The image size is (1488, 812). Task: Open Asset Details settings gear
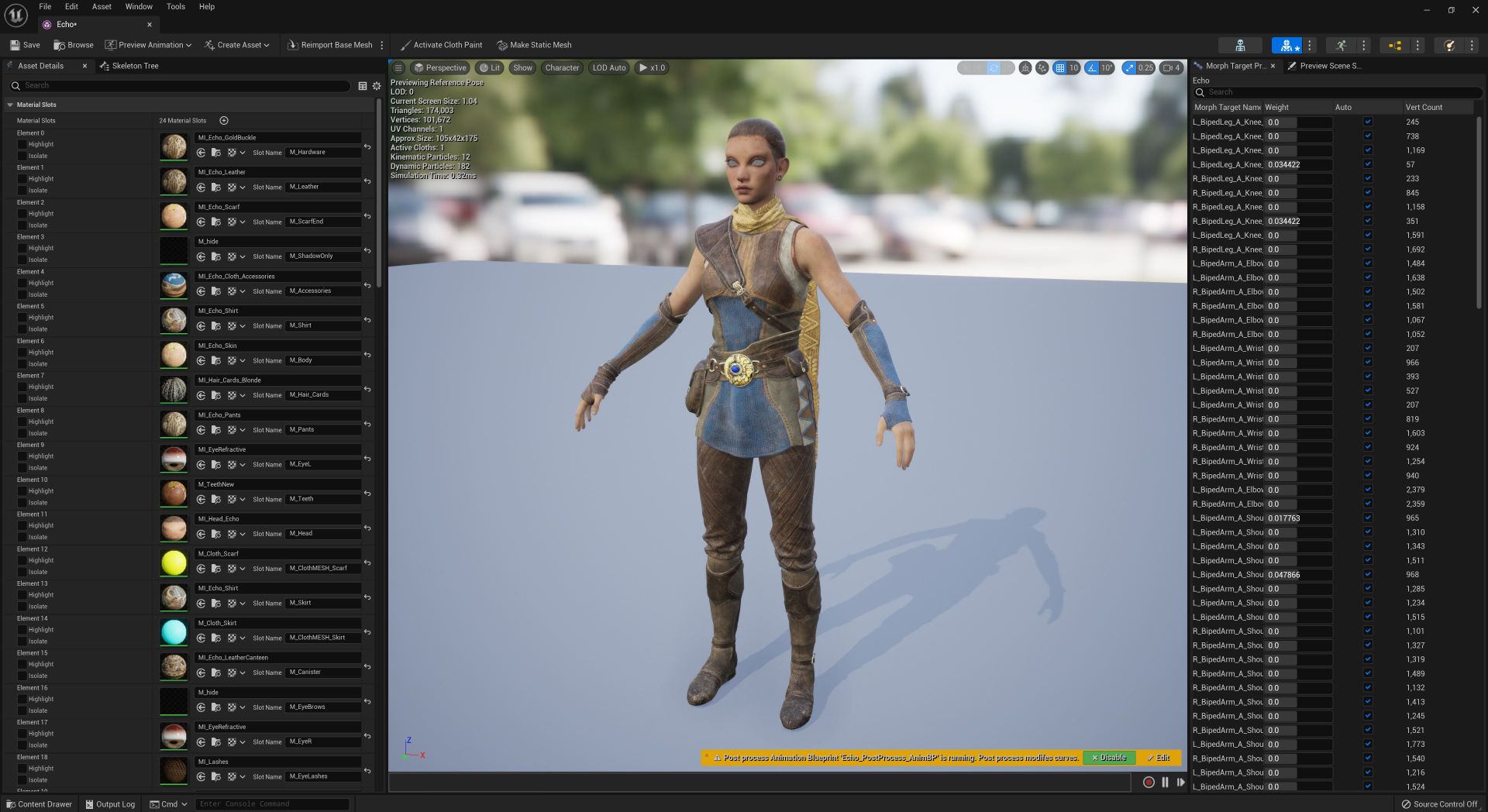377,86
